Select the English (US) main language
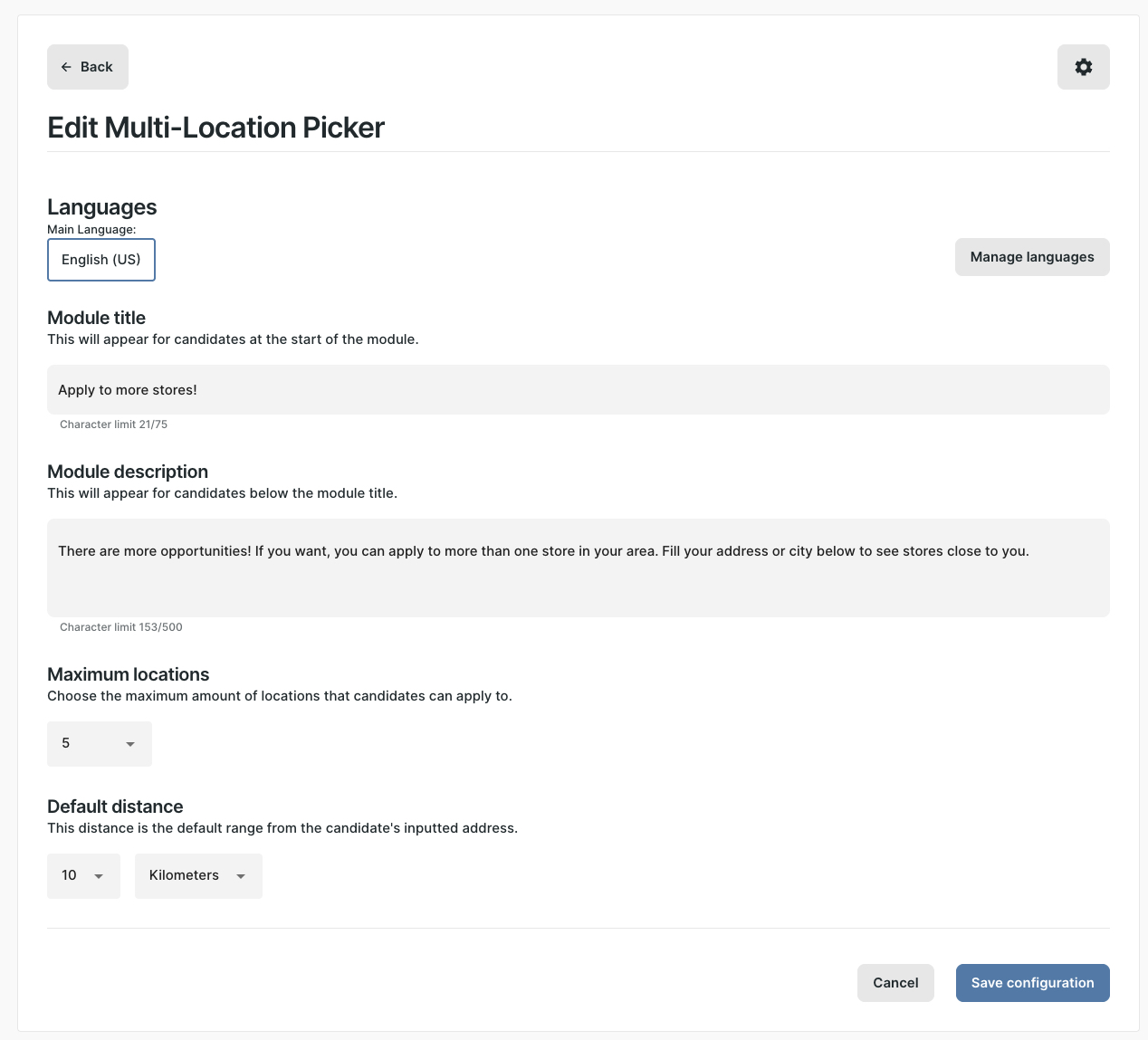Image resolution: width=1148 pixels, height=1040 pixels. click(x=101, y=260)
